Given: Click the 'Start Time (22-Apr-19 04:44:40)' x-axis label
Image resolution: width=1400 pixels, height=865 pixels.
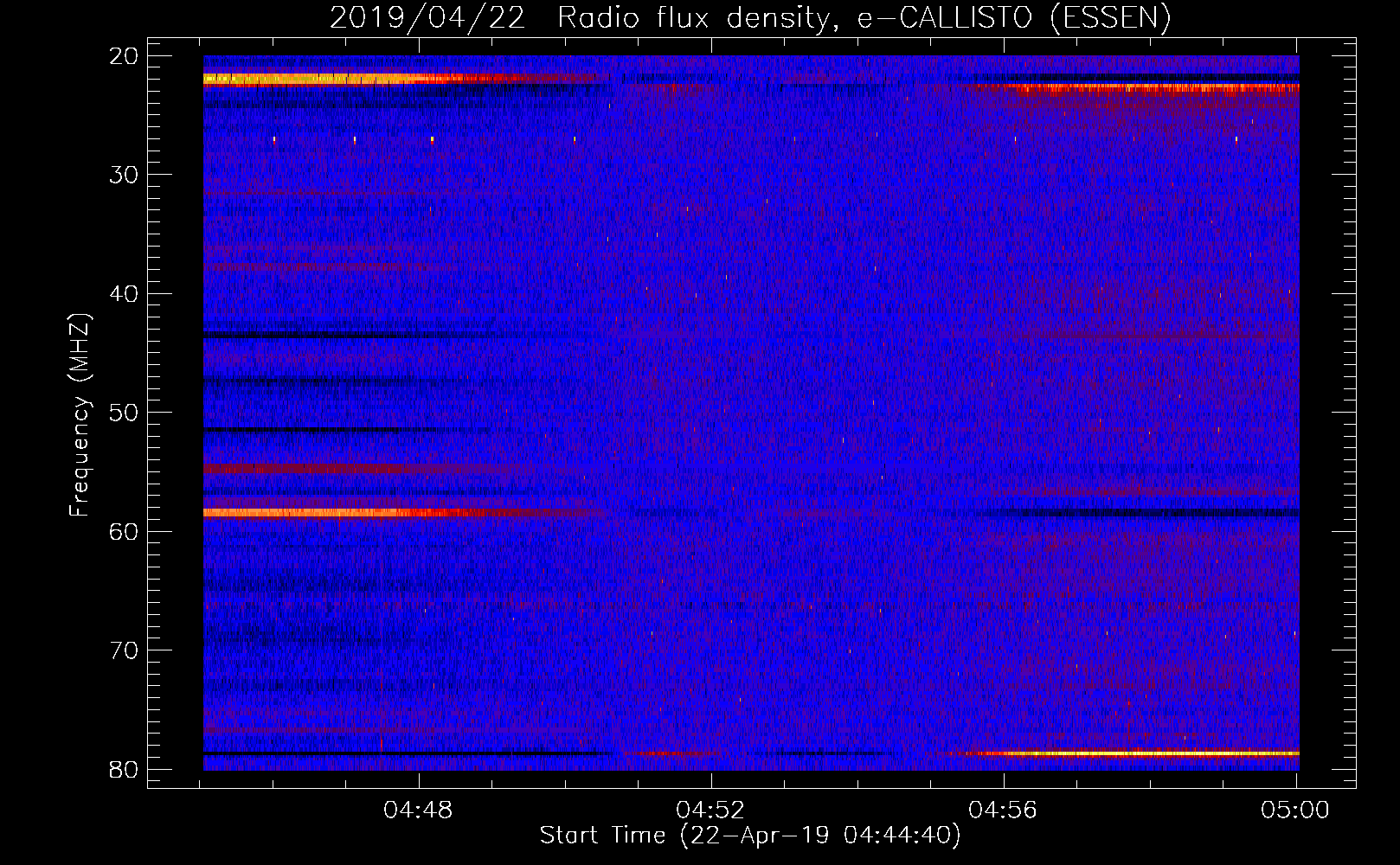Looking at the screenshot, I should pyautogui.click(x=750, y=836).
